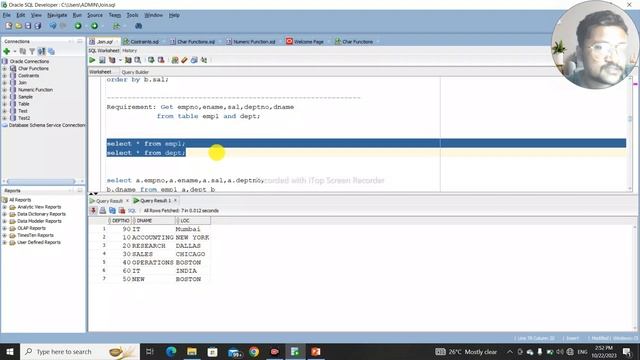Viewport: 640px width, 360px height.
Task: Click the Undo icon in main toolbar
Action: click(x=53, y=26)
